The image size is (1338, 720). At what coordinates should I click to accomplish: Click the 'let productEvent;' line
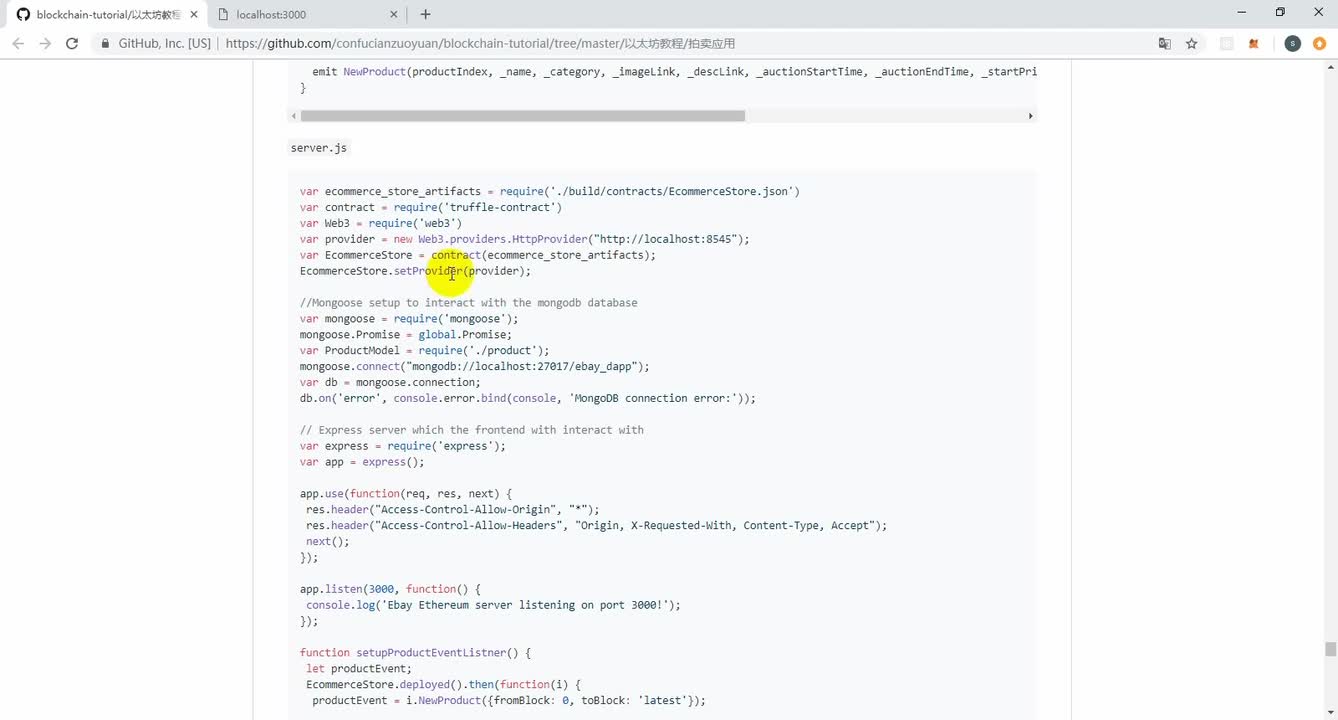point(359,669)
